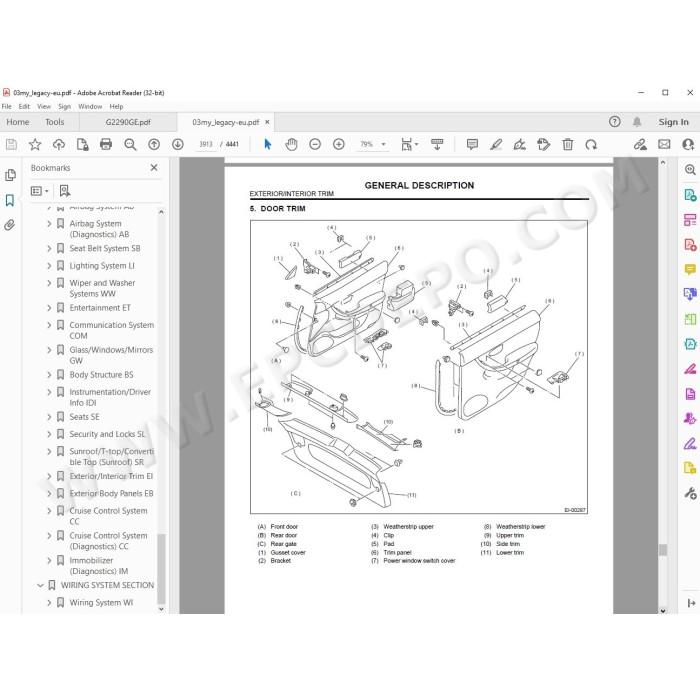The width and height of the screenshot is (700, 700).
Task: Expand the Communication System COM bookmark
Action: click(x=49, y=325)
